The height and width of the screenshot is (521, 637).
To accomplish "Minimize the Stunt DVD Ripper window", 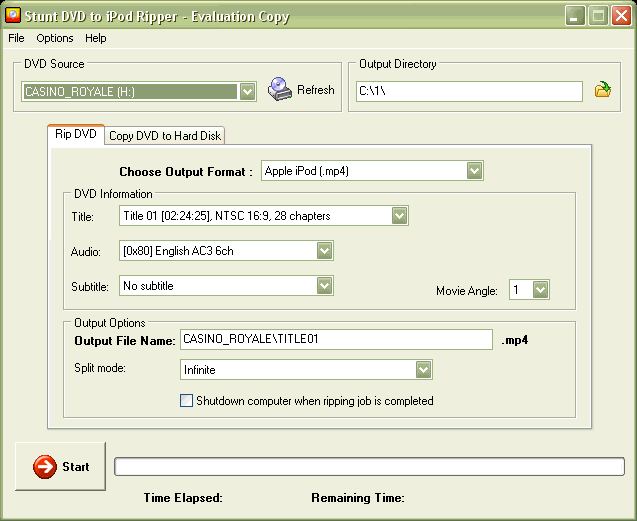I will (x=574, y=16).
